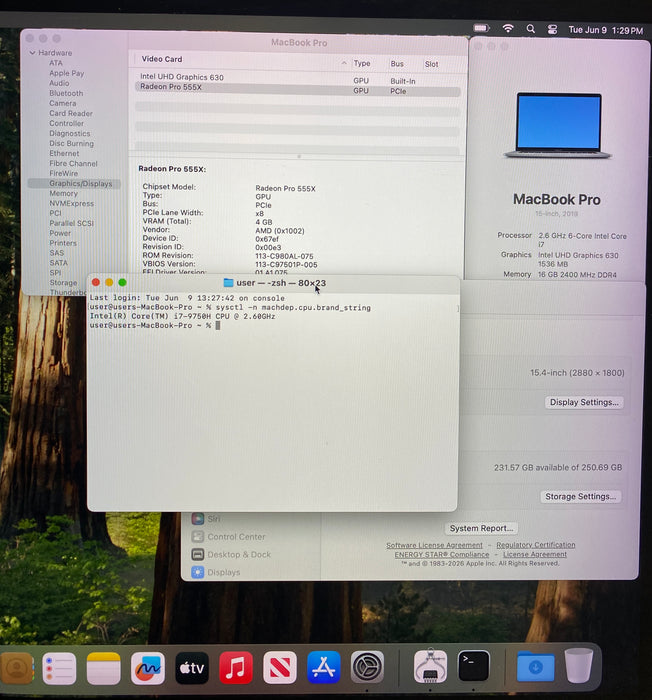The image size is (652, 700).
Task: Select Fibre Channel in Hardware sidebar
Action: point(73,163)
